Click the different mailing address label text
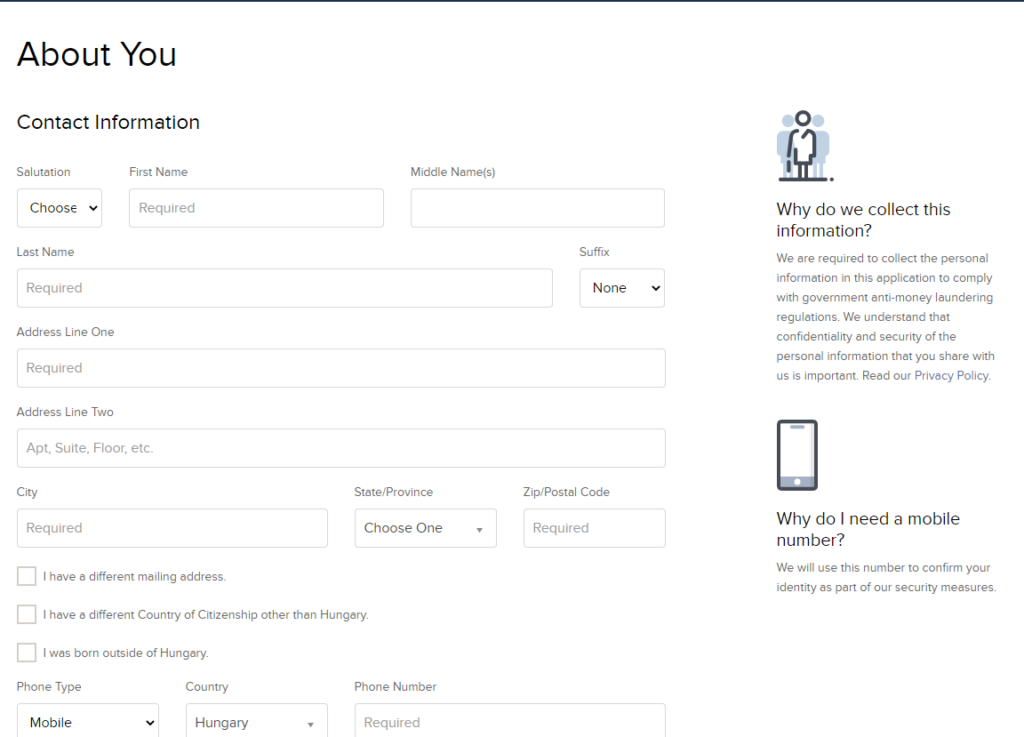1024x737 pixels. tap(134, 577)
